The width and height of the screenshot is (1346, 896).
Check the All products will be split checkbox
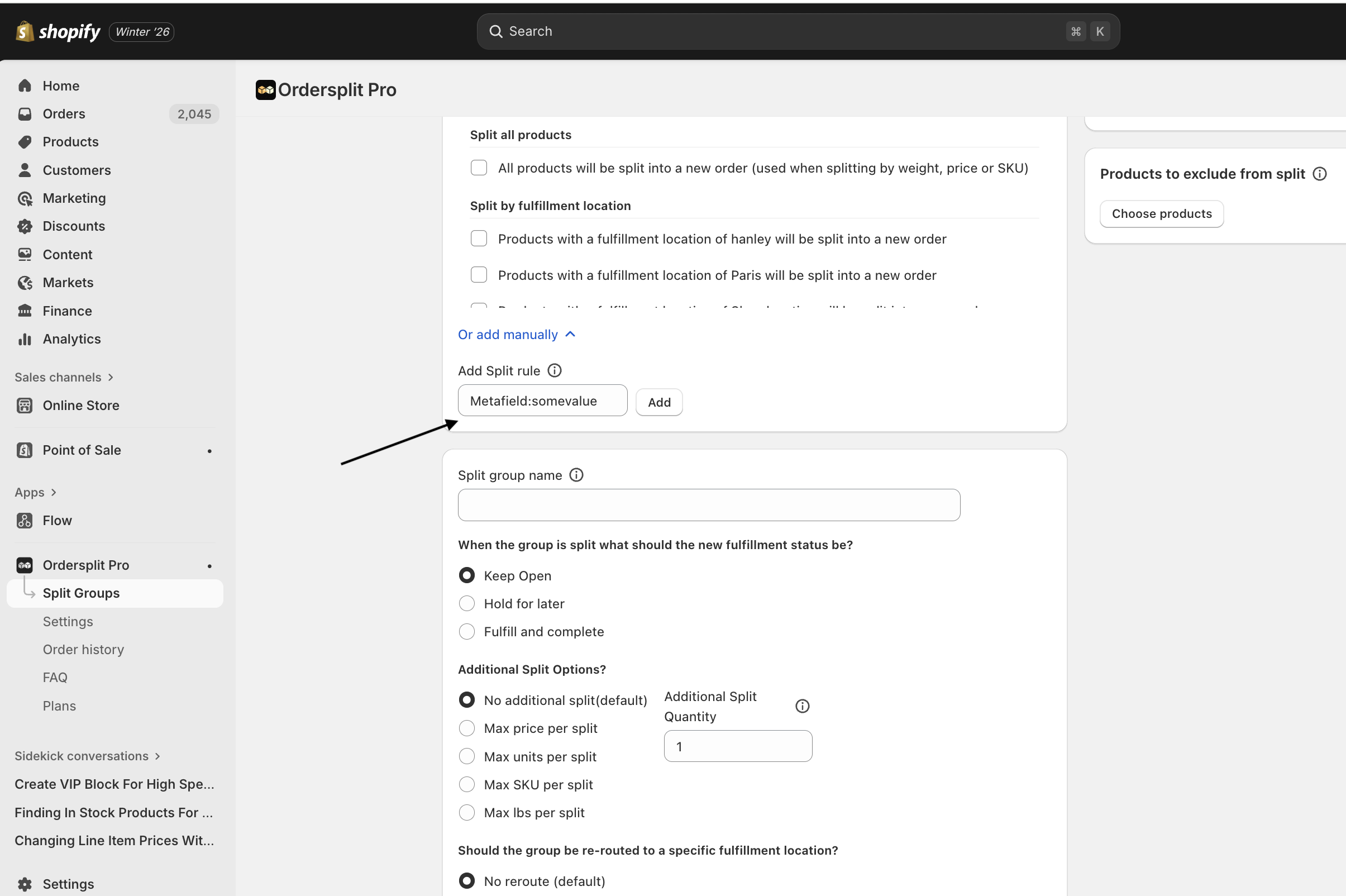(479, 168)
